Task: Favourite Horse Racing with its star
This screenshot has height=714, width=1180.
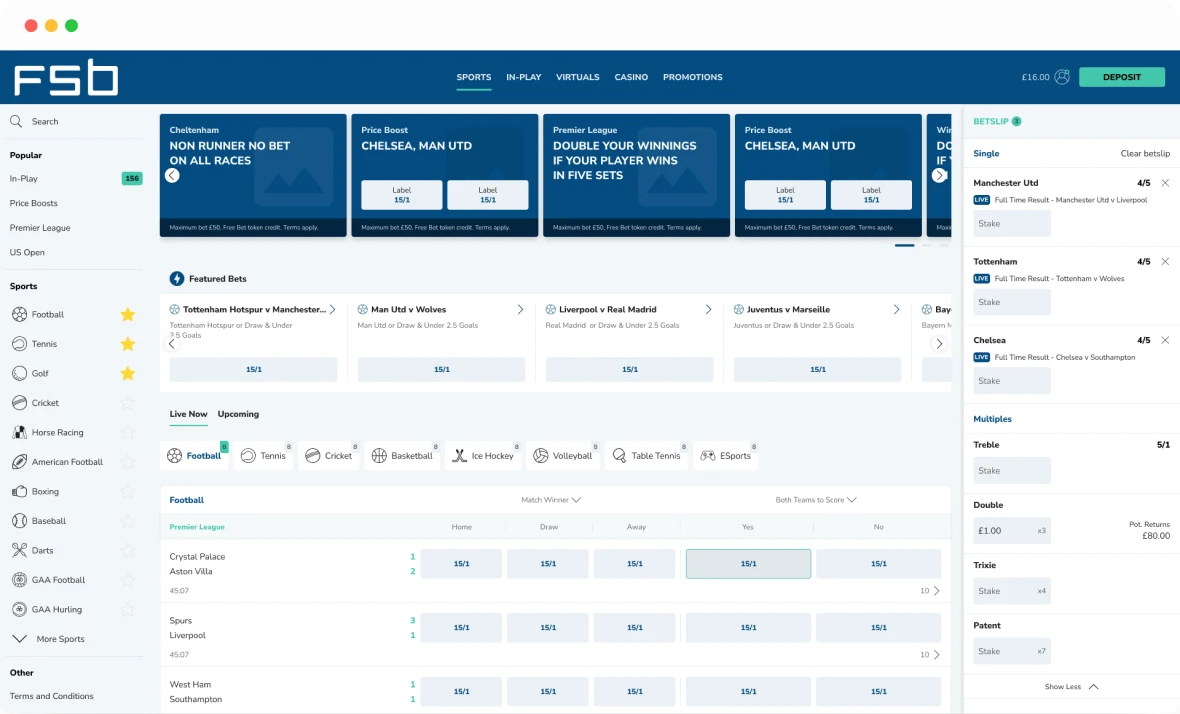Action: click(128, 433)
